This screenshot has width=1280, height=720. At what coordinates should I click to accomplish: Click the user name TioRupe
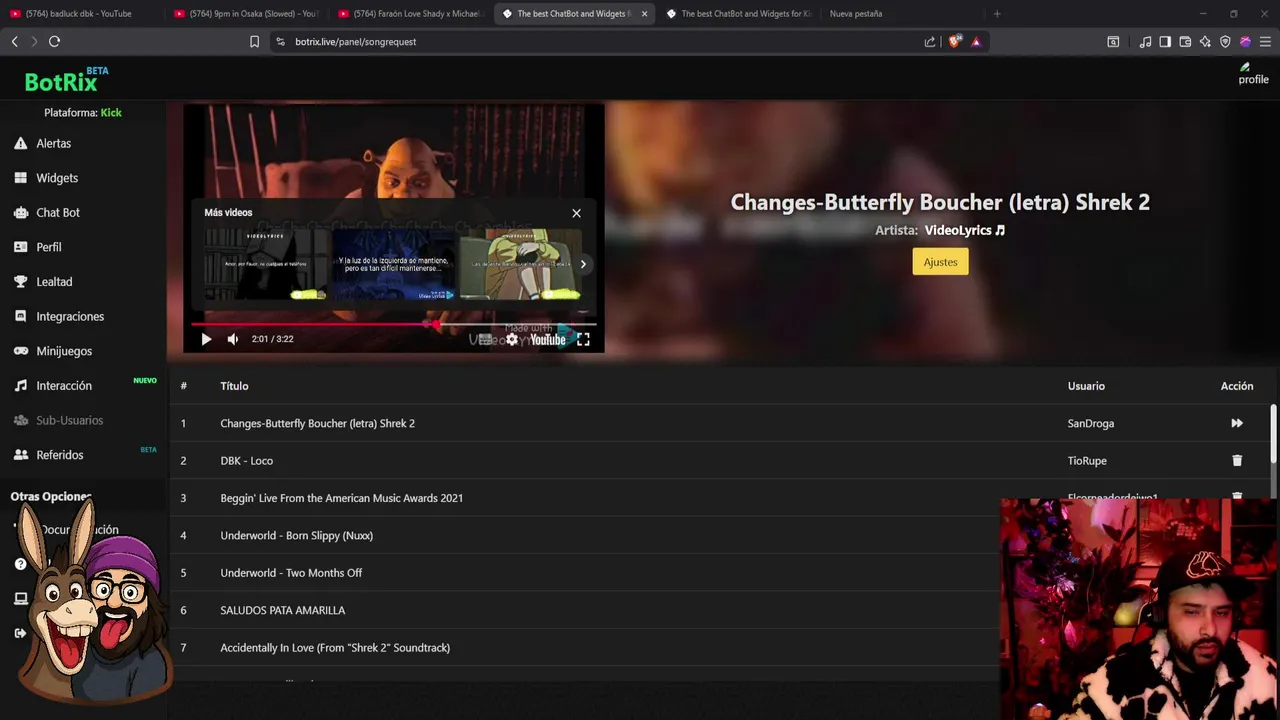(x=1087, y=461)
